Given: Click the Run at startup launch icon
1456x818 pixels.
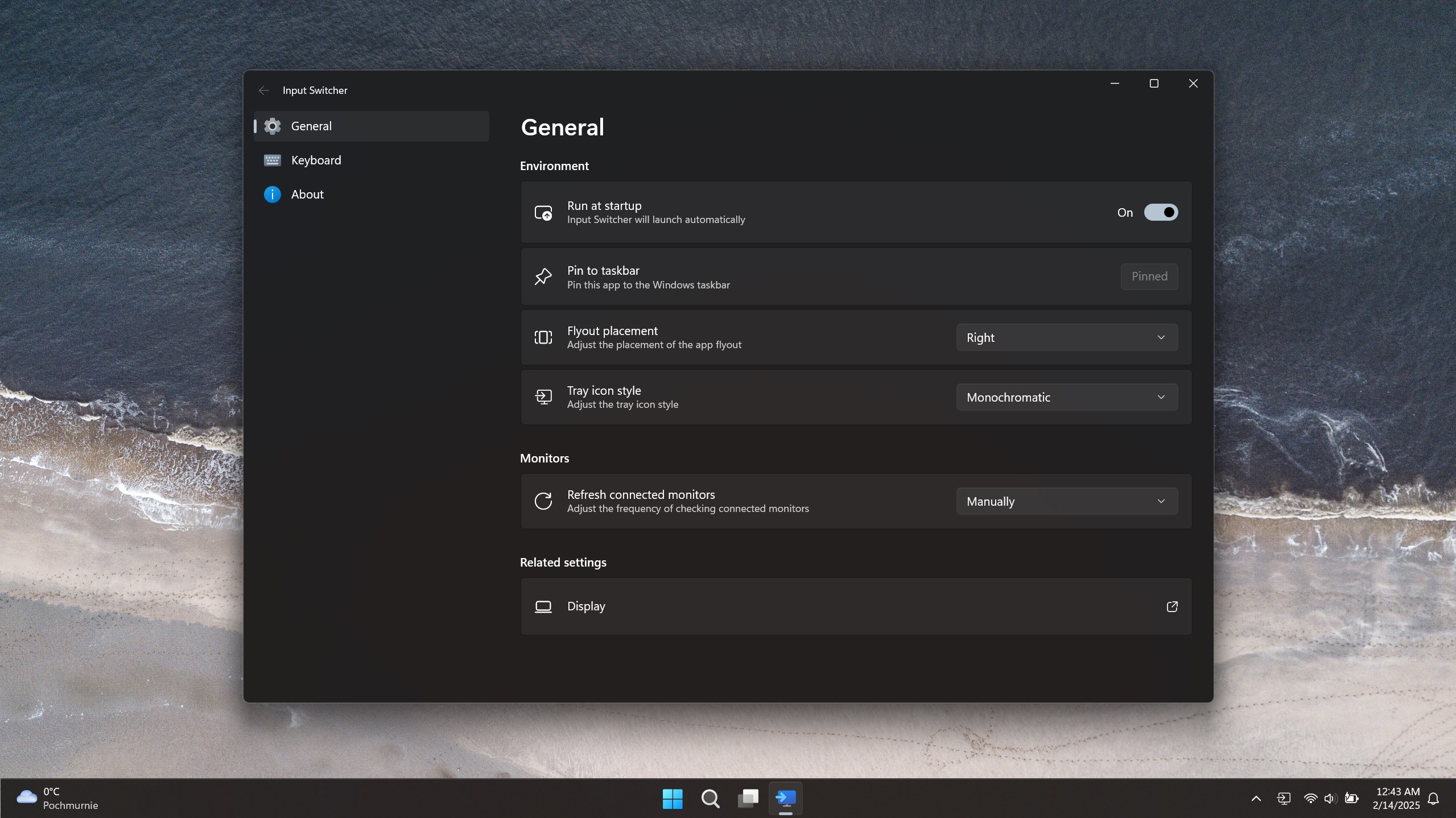Looking at the screenshot, I should 543,212.
